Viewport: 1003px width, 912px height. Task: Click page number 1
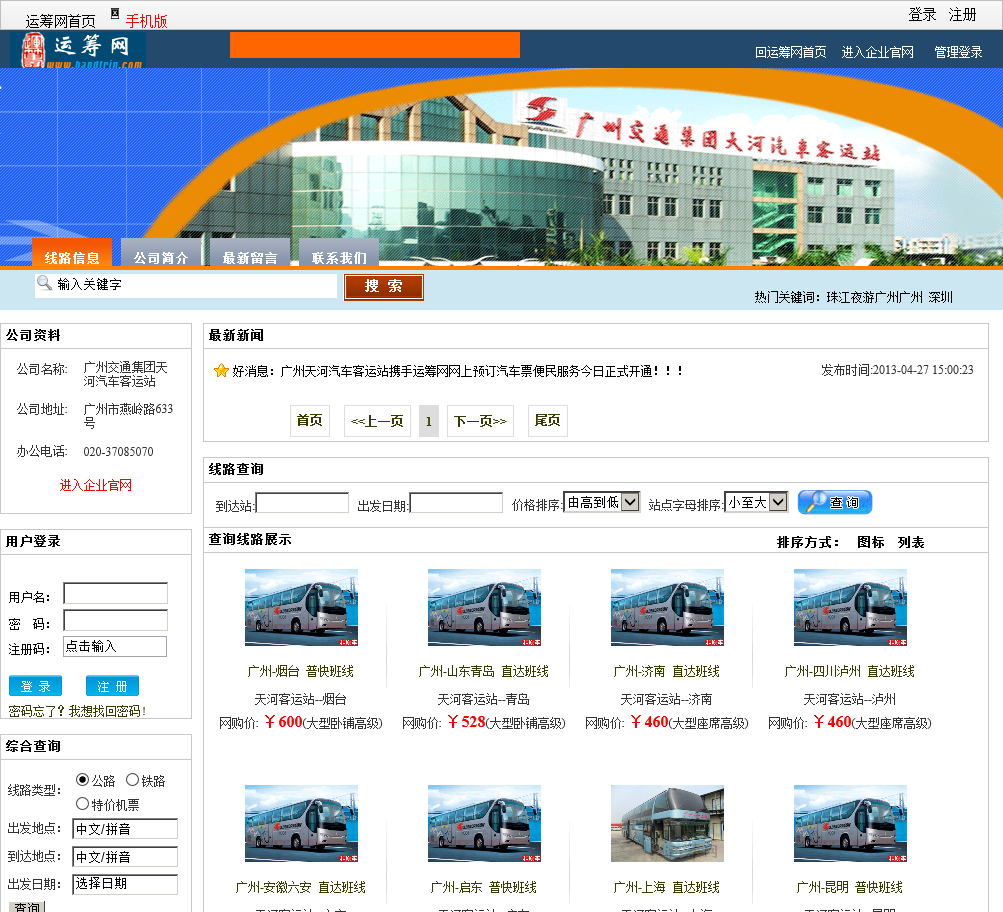point(429,421)
